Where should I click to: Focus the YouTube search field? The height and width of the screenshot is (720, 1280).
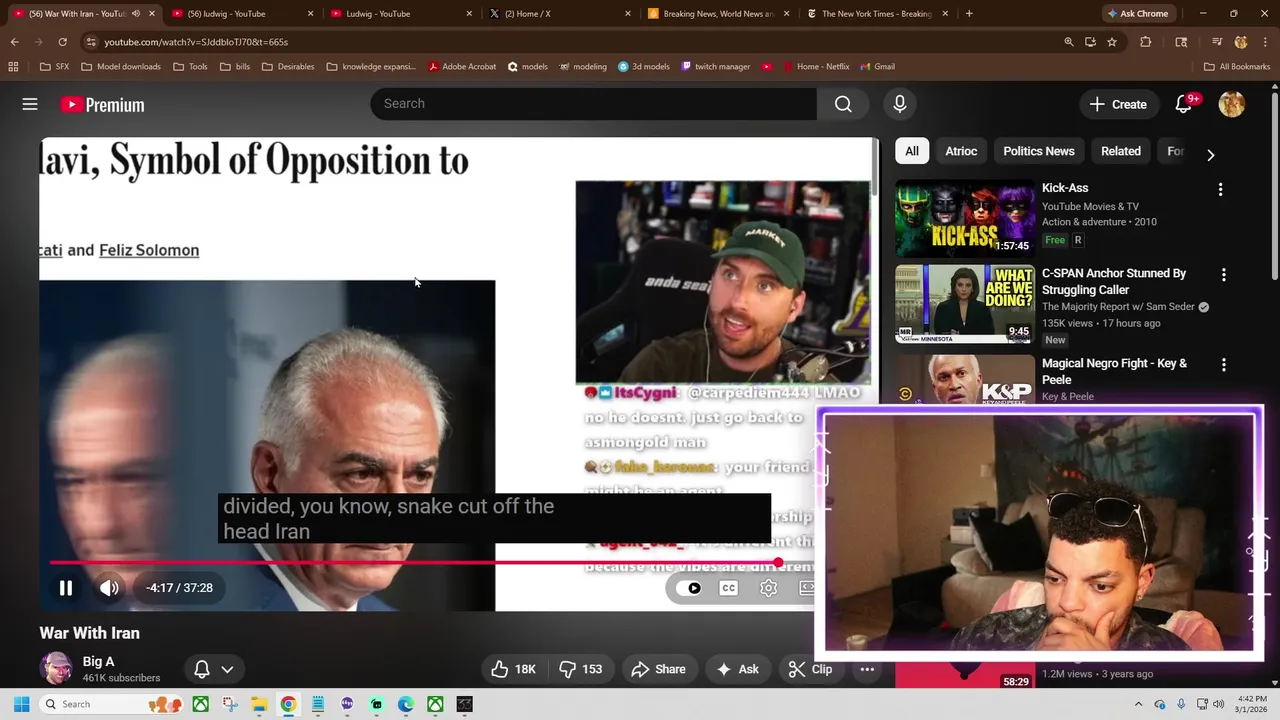[x=594, y=104]
